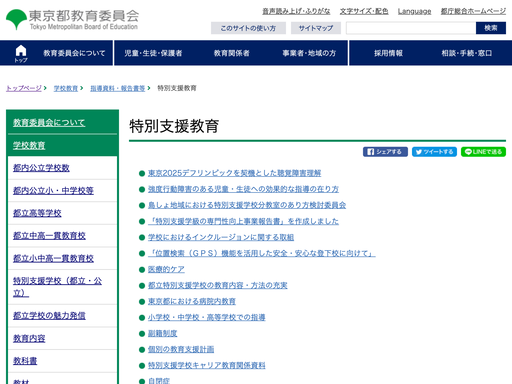Send page via LINEで送る button
The height and width of the screenshot is (384, 512).
[483, 152]
